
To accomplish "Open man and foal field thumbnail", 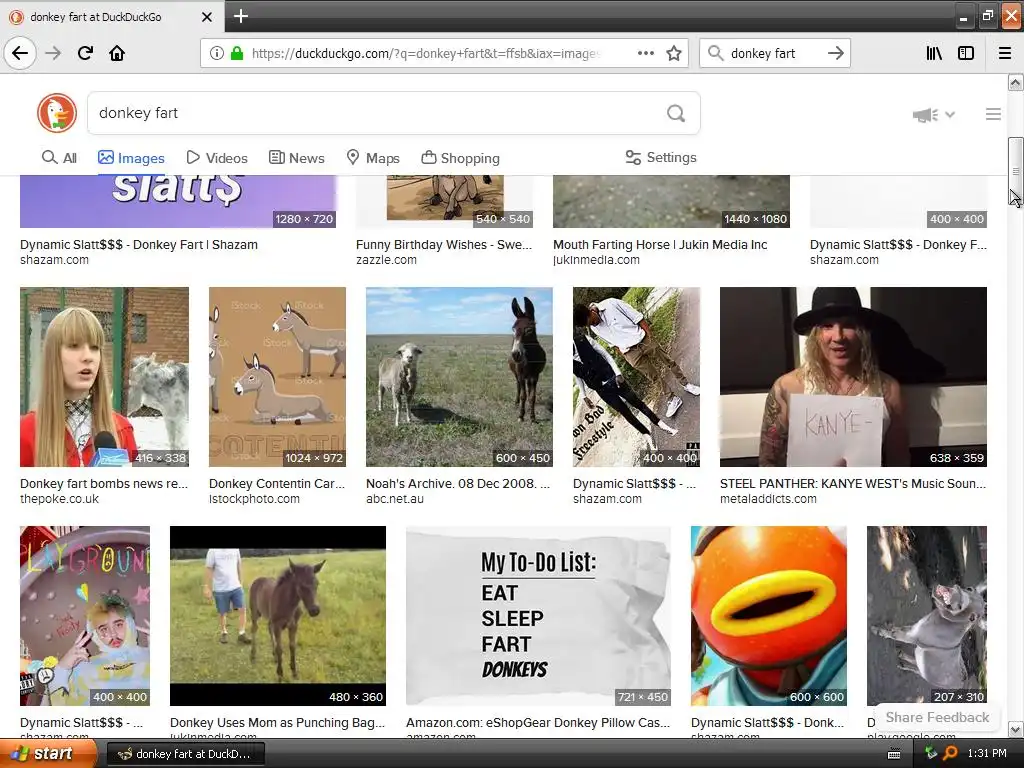I will click(278, 616).
